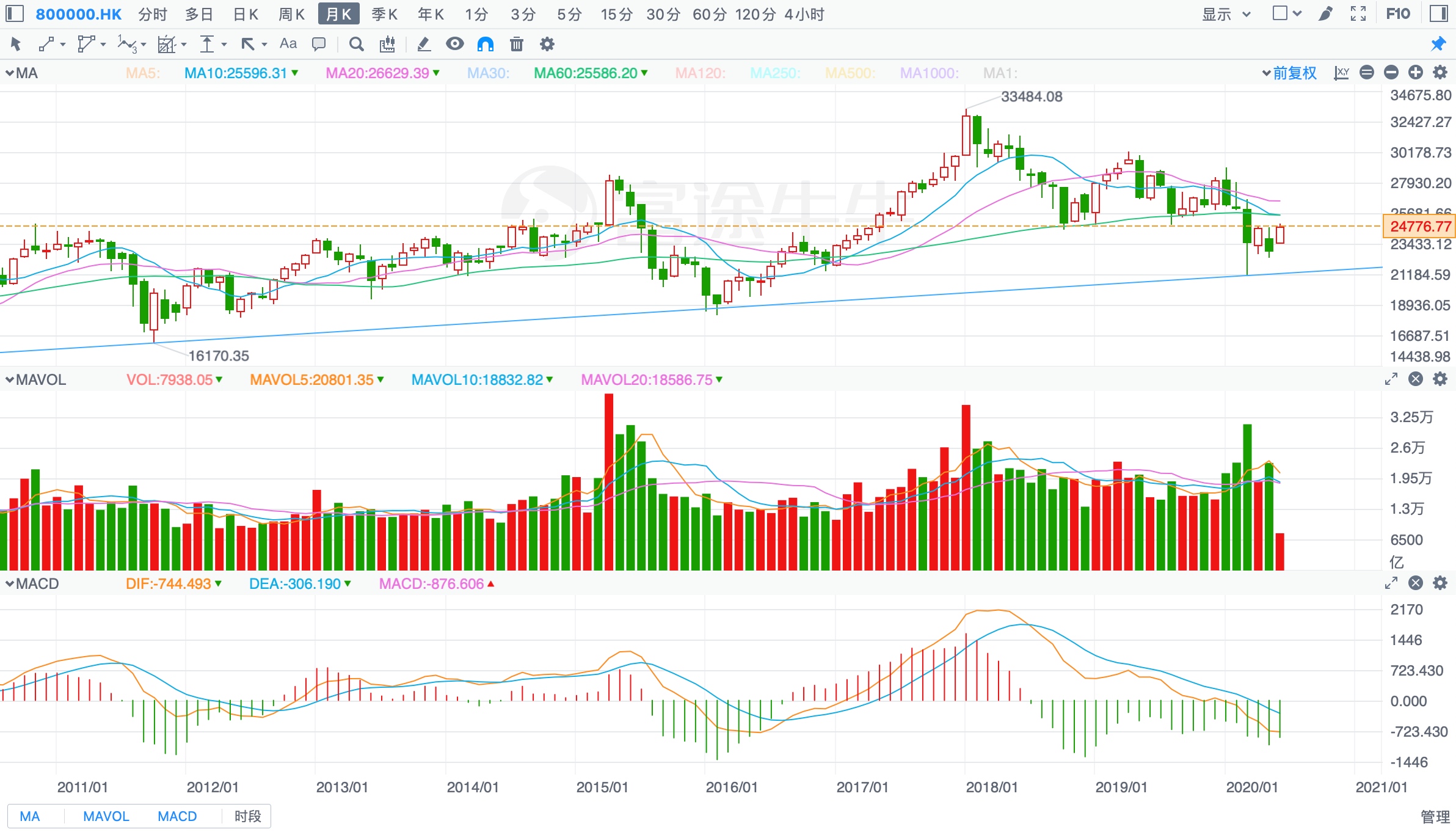Toggle MA60 line visibility
The width and height of the screenshot is (1456, 832).
click(591, 73)
